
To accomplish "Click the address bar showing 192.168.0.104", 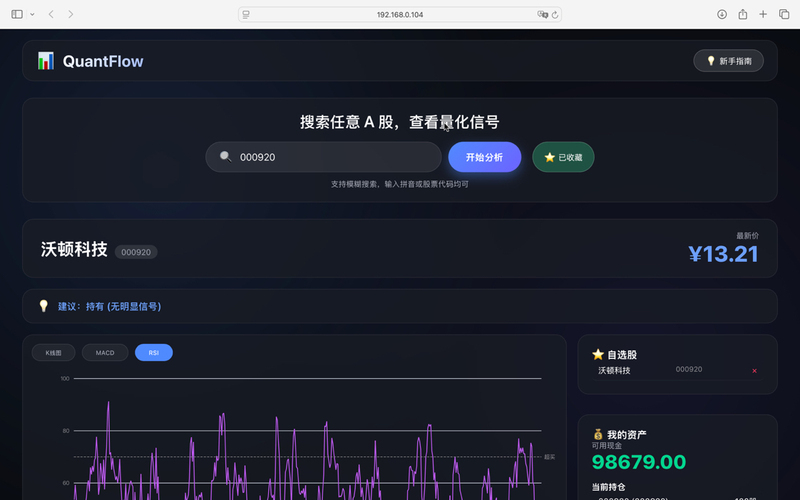I will pos(400,14).
